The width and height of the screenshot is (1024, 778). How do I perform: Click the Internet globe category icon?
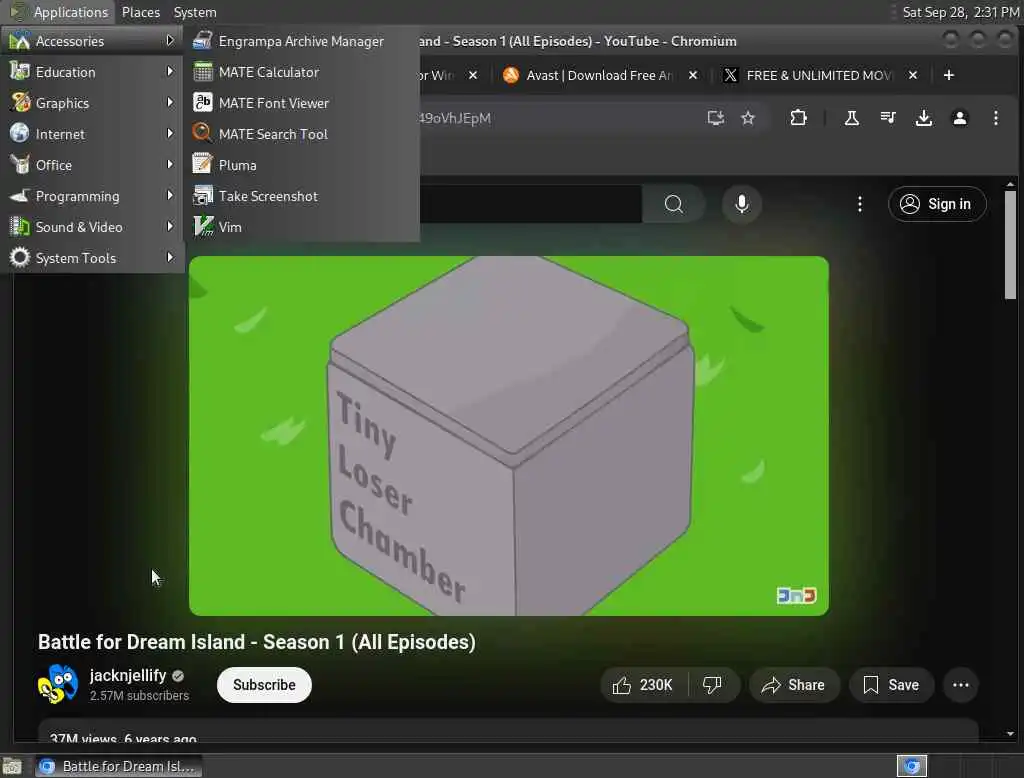click(20, 133)
